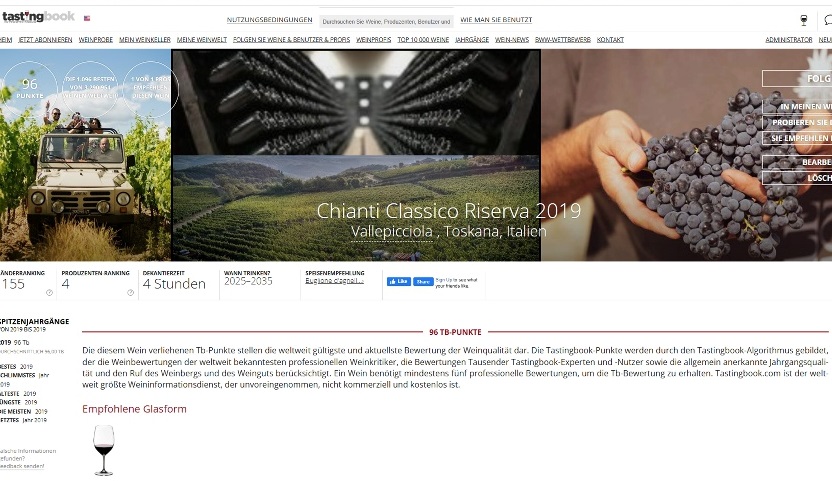
Task: Click the tastingbook logo
Action: pyautogui.click(x=38, y=16)
